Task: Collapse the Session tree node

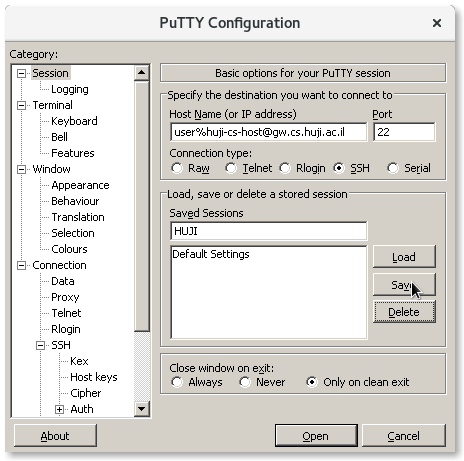Action: (x=21, y=73)
